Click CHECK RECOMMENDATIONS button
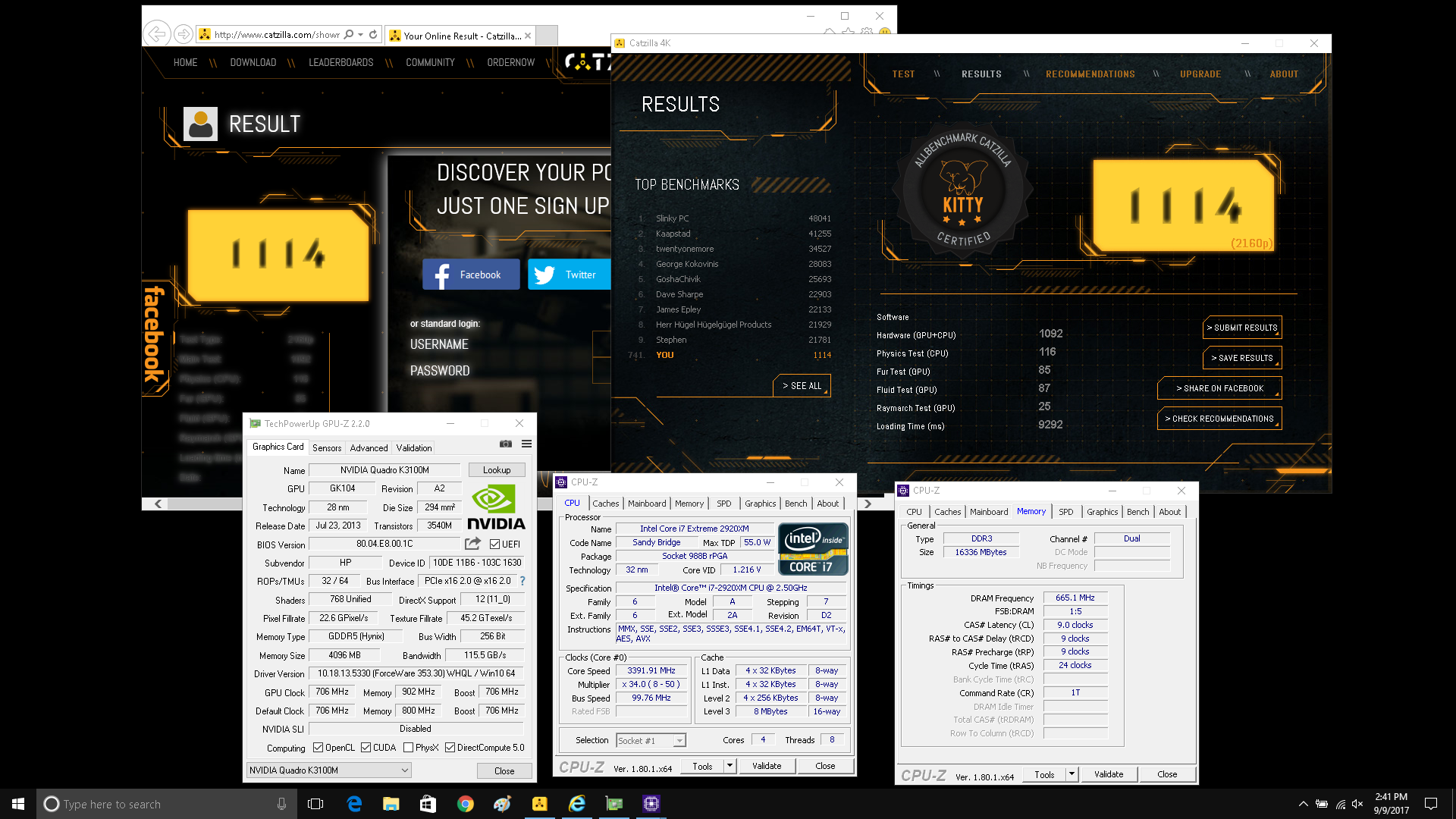 click(1219, 419)
